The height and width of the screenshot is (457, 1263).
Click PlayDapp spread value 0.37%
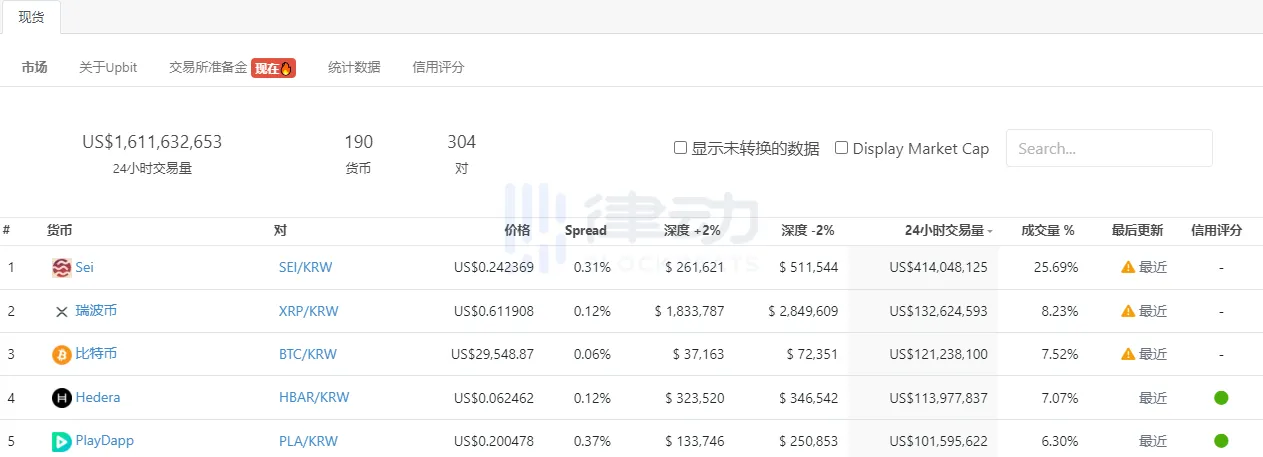[x=592, y=441]
